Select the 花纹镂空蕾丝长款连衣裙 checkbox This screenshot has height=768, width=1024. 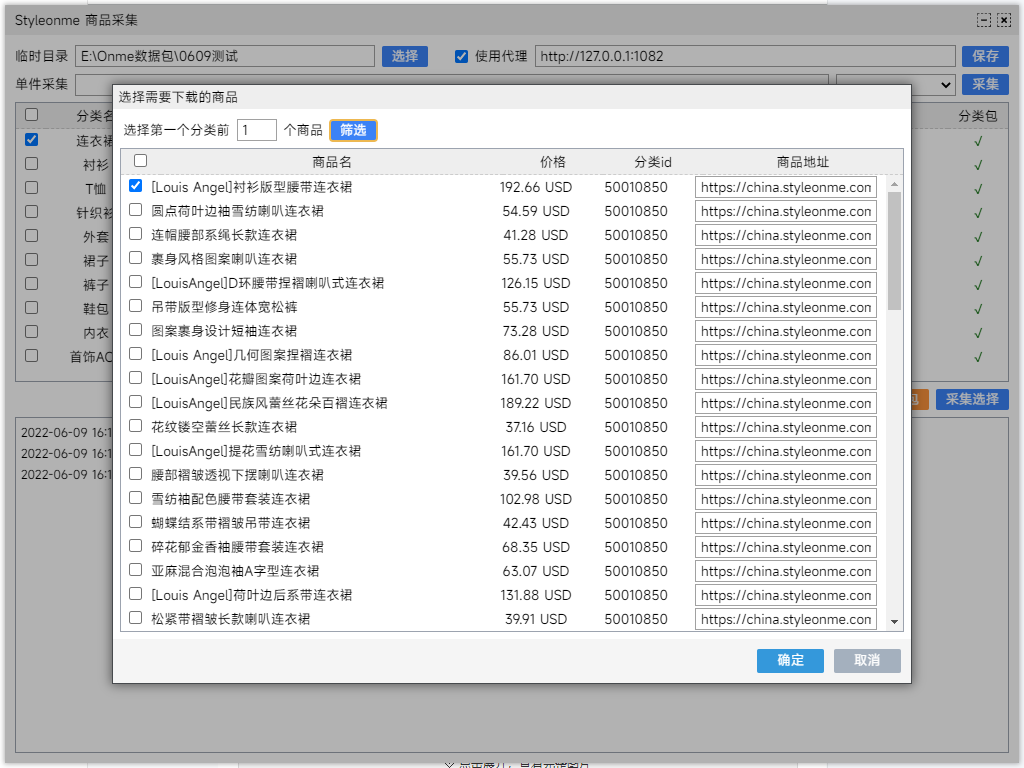[x=136, y=426]
